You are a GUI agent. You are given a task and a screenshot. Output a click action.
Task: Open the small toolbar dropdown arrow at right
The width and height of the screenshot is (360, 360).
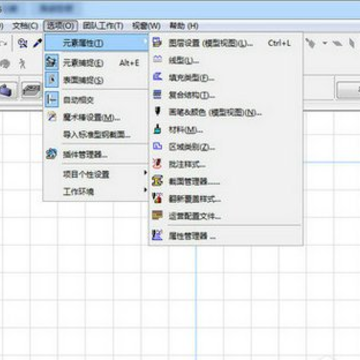(x=324, y=43)
